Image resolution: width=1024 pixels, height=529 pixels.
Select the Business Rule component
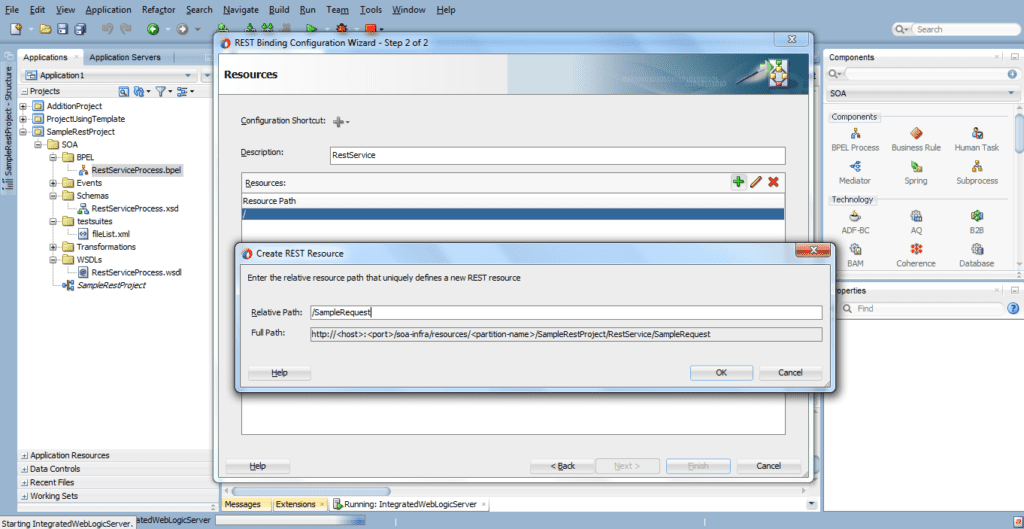point(916,140)
